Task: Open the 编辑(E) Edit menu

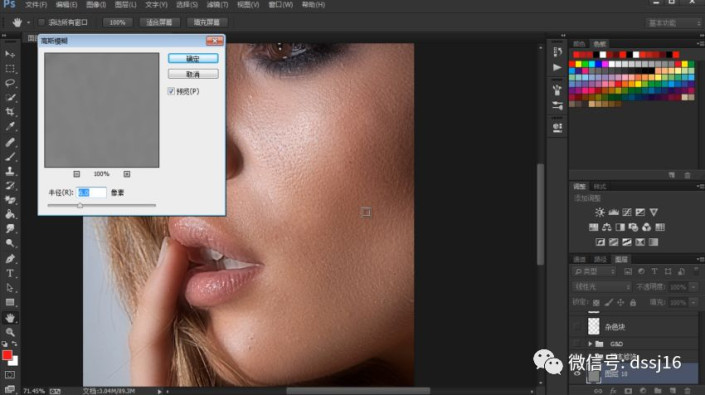Action: coord(66,4)
